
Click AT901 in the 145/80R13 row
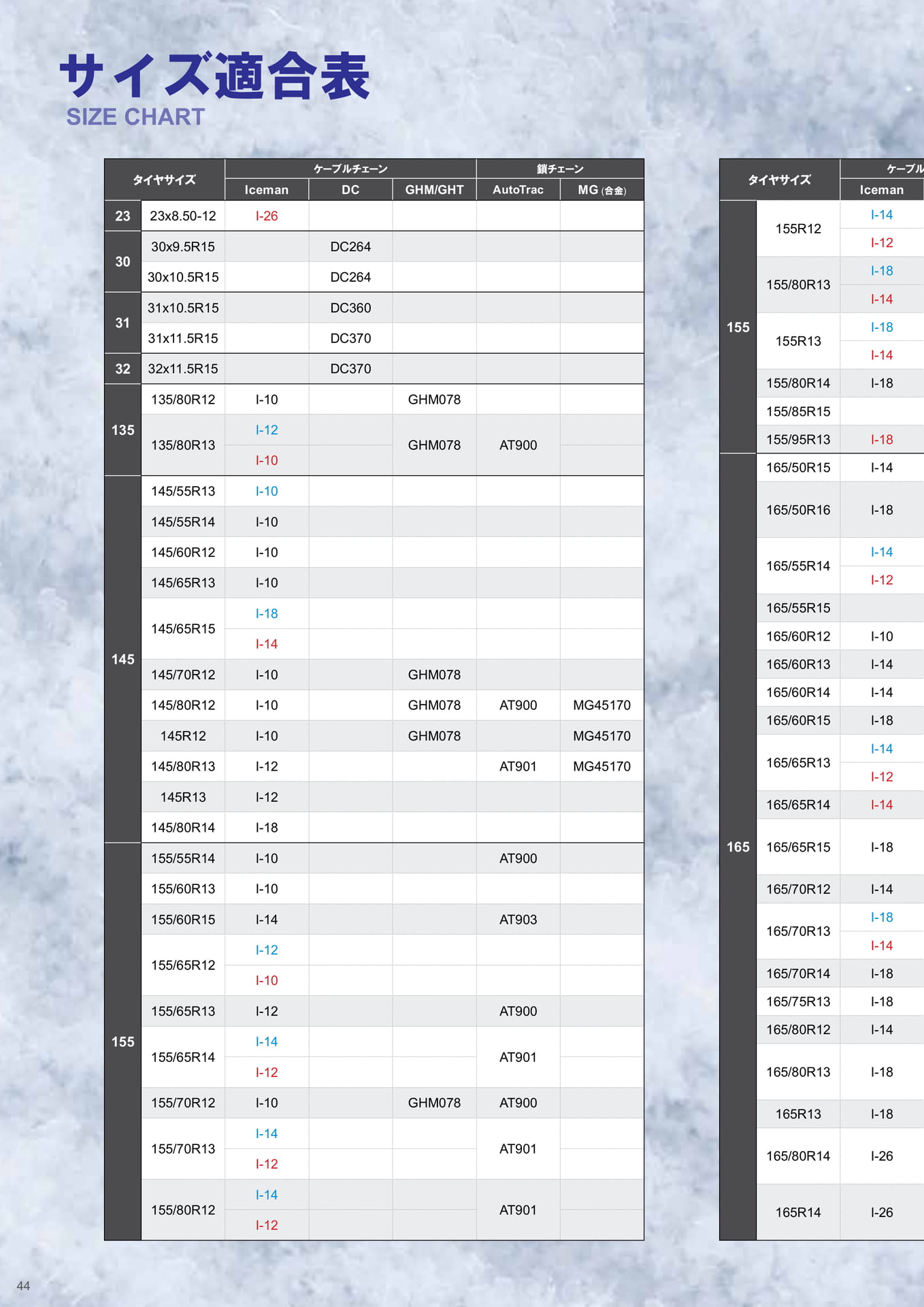click(x=518, y=767)
